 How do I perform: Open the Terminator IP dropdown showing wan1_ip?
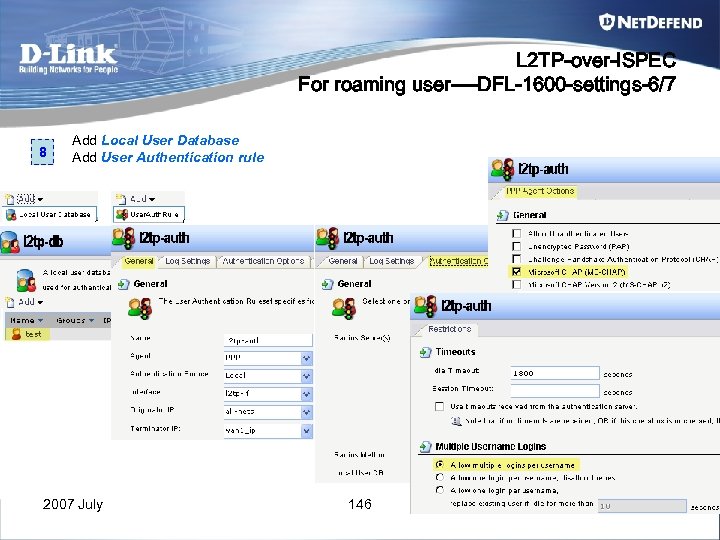(x=306, y=431)
